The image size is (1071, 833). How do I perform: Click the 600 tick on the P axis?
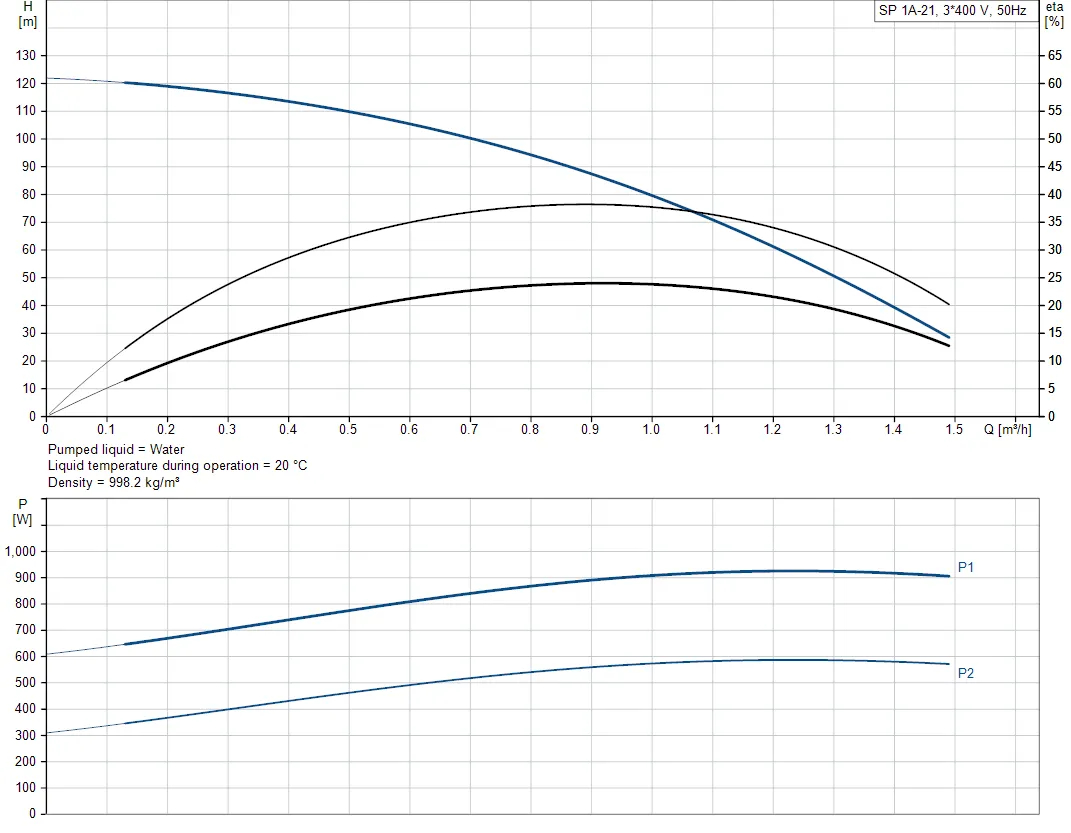click(26, 657)
